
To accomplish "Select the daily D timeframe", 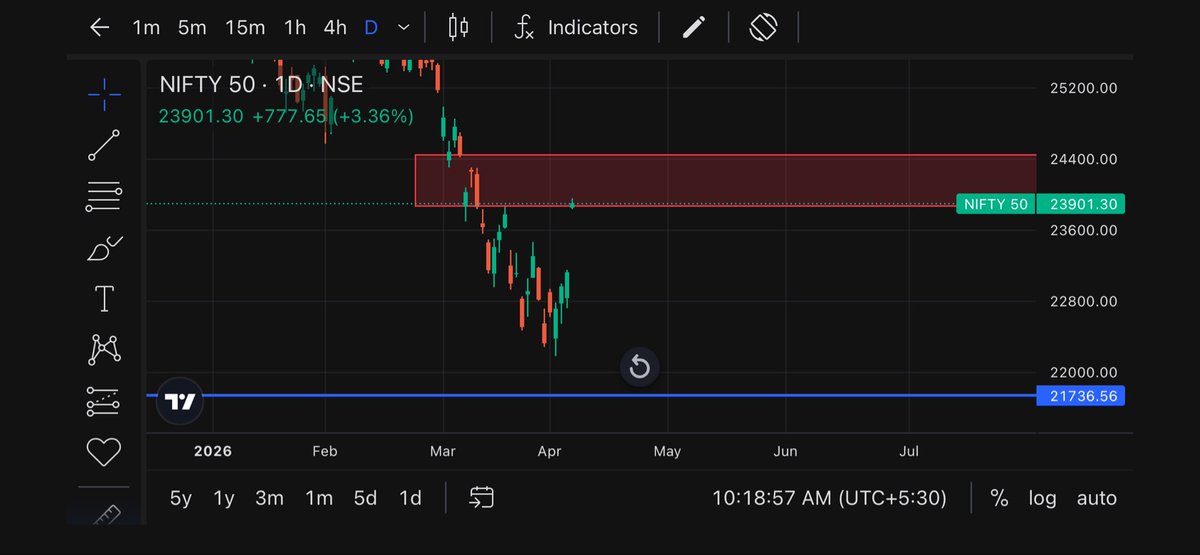I will [x=371, y=28].
